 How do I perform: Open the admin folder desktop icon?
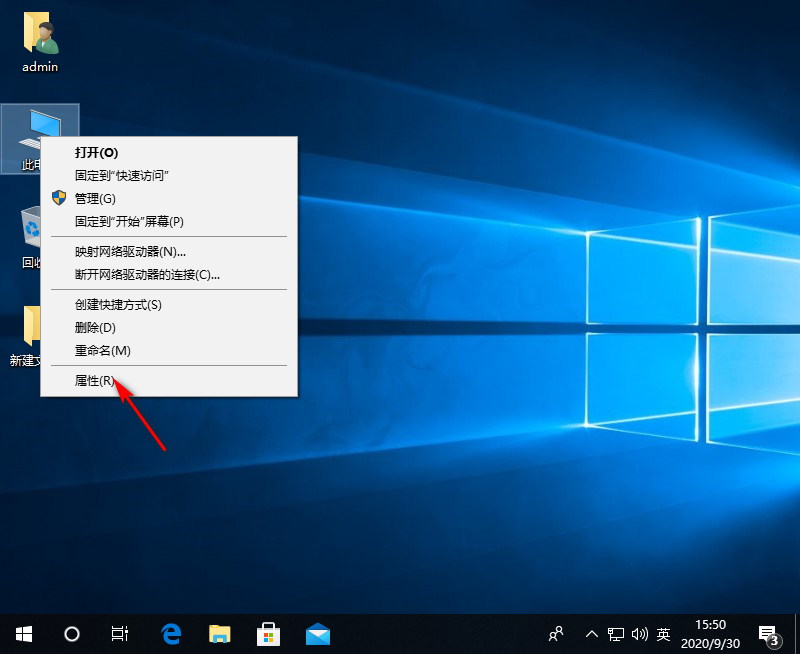(40, 40)
